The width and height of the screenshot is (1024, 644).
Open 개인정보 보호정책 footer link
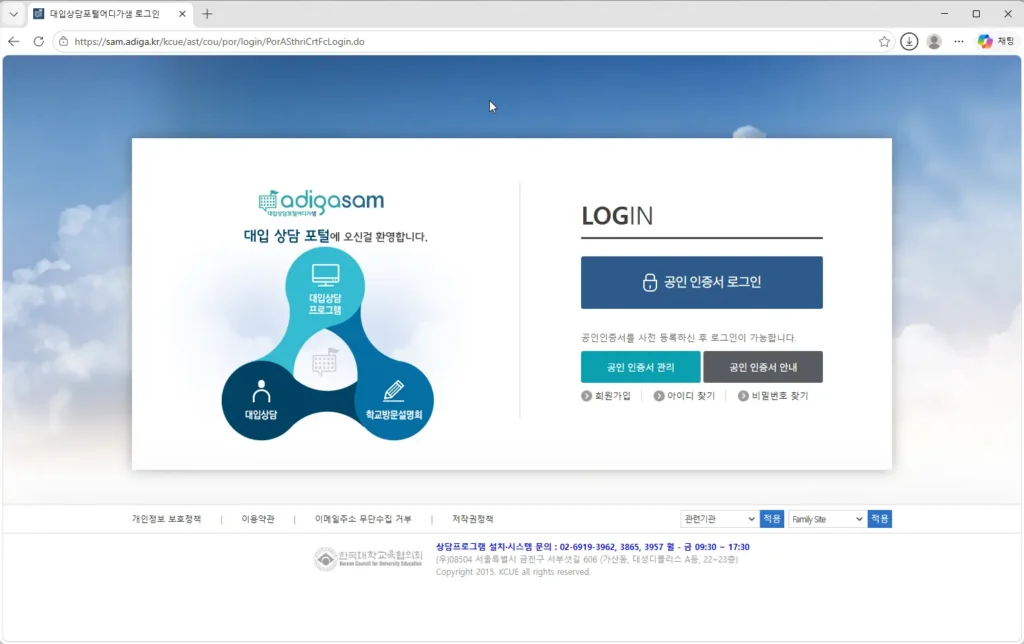coord(167,519)
